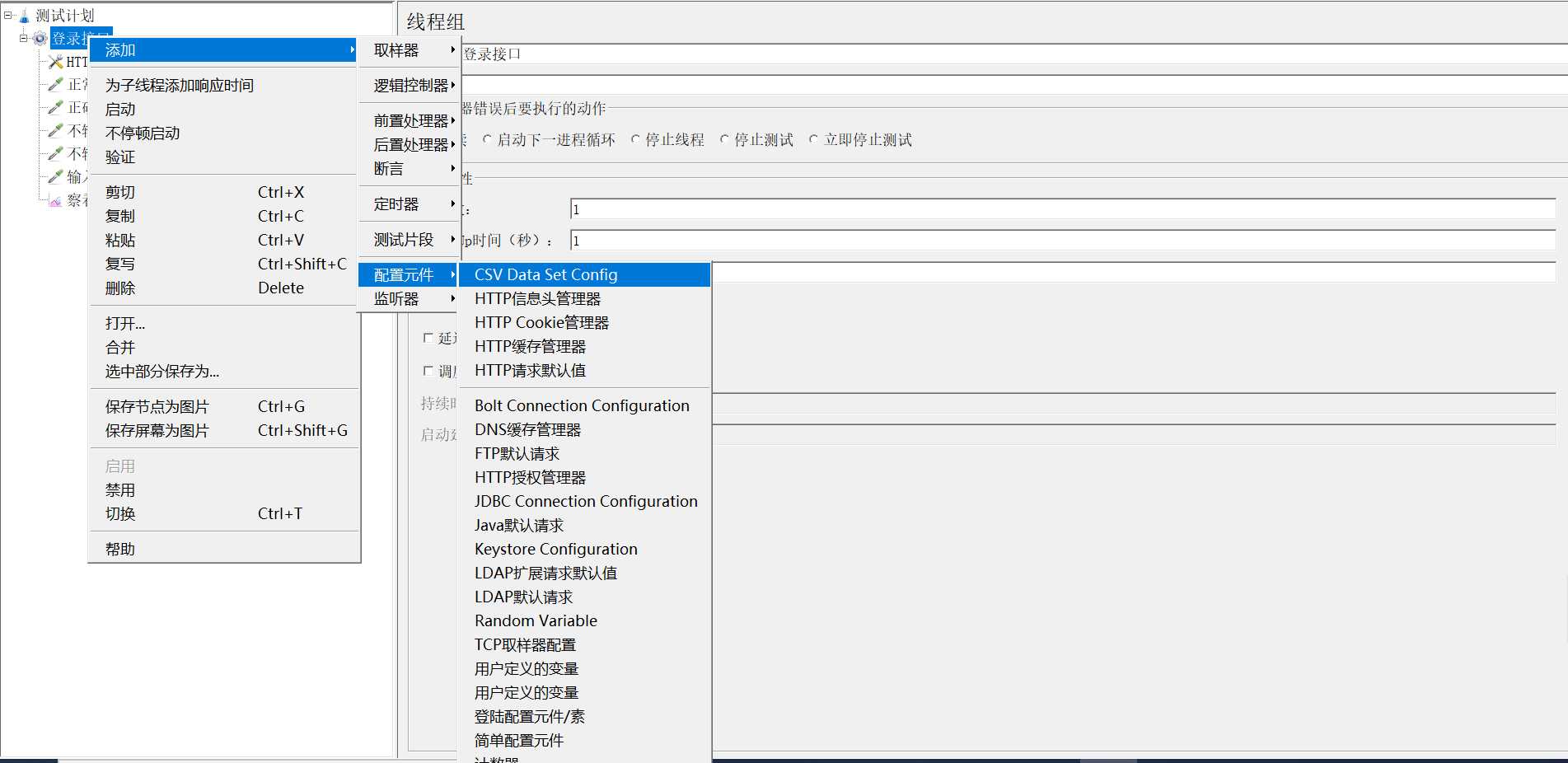
Task: Choose Java默认请求
Action: coord(584,525)
